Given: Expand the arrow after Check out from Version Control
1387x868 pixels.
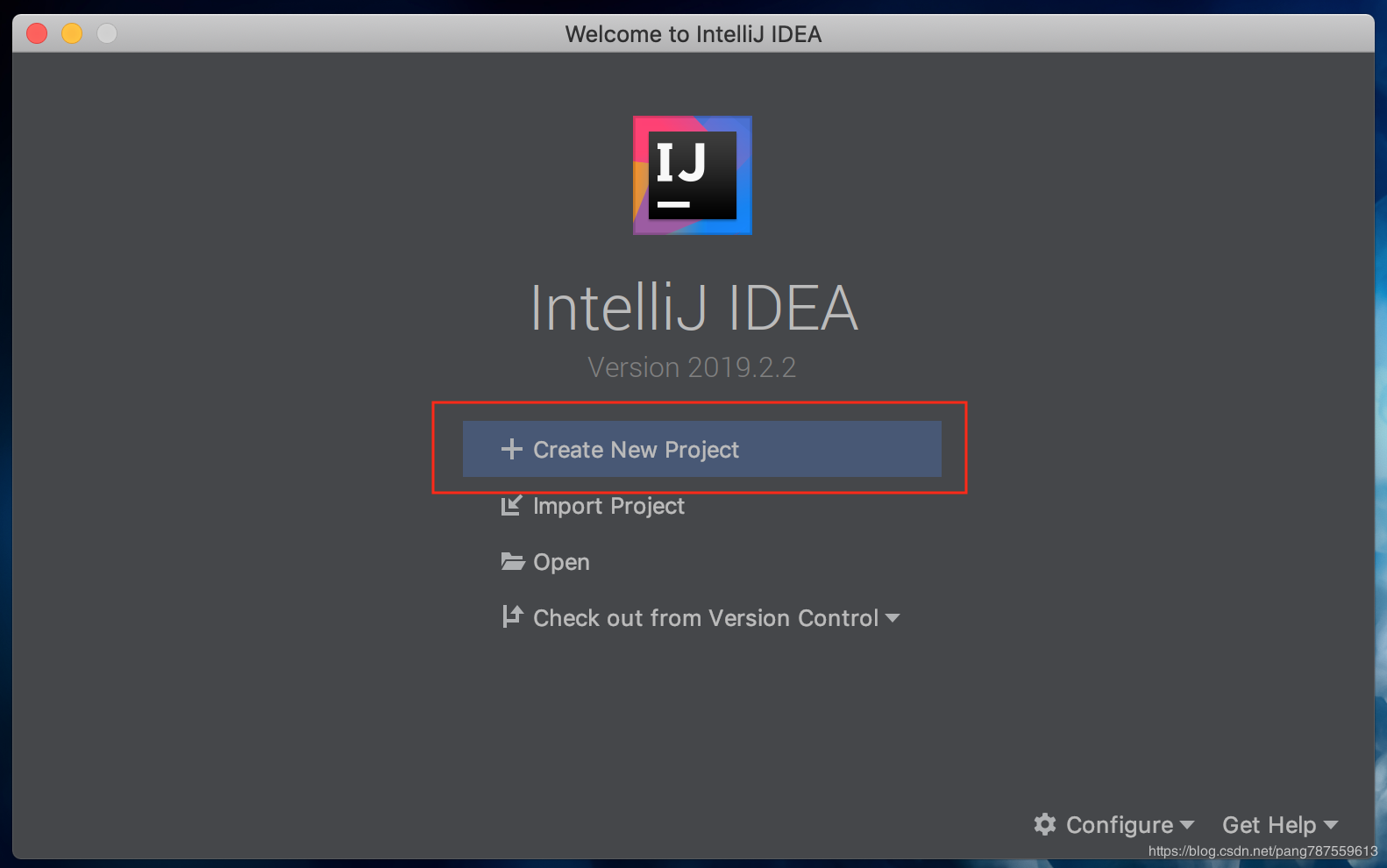Looking at the screenshot, I should 893,618.
